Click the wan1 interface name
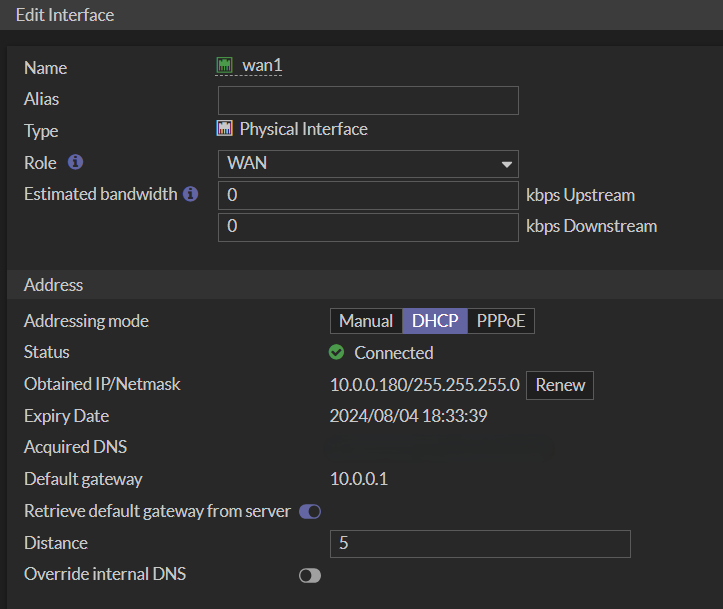723x609 pixels. 264,66
